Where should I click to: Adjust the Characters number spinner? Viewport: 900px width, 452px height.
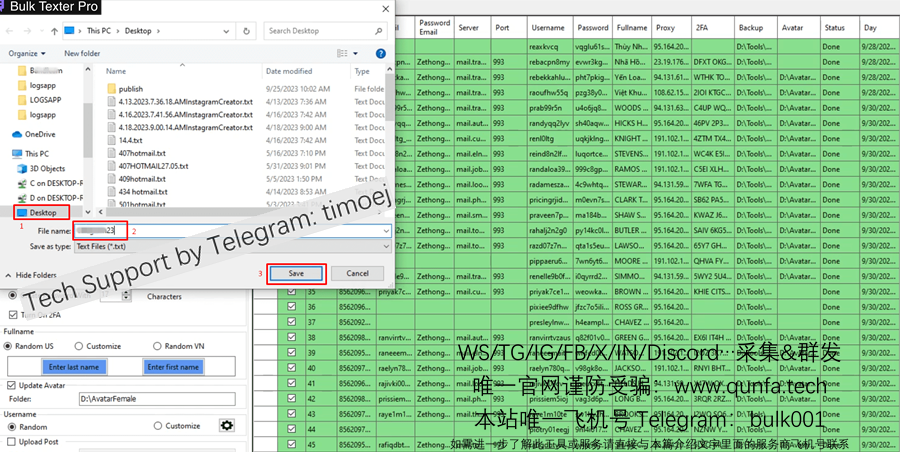[126, 296]
